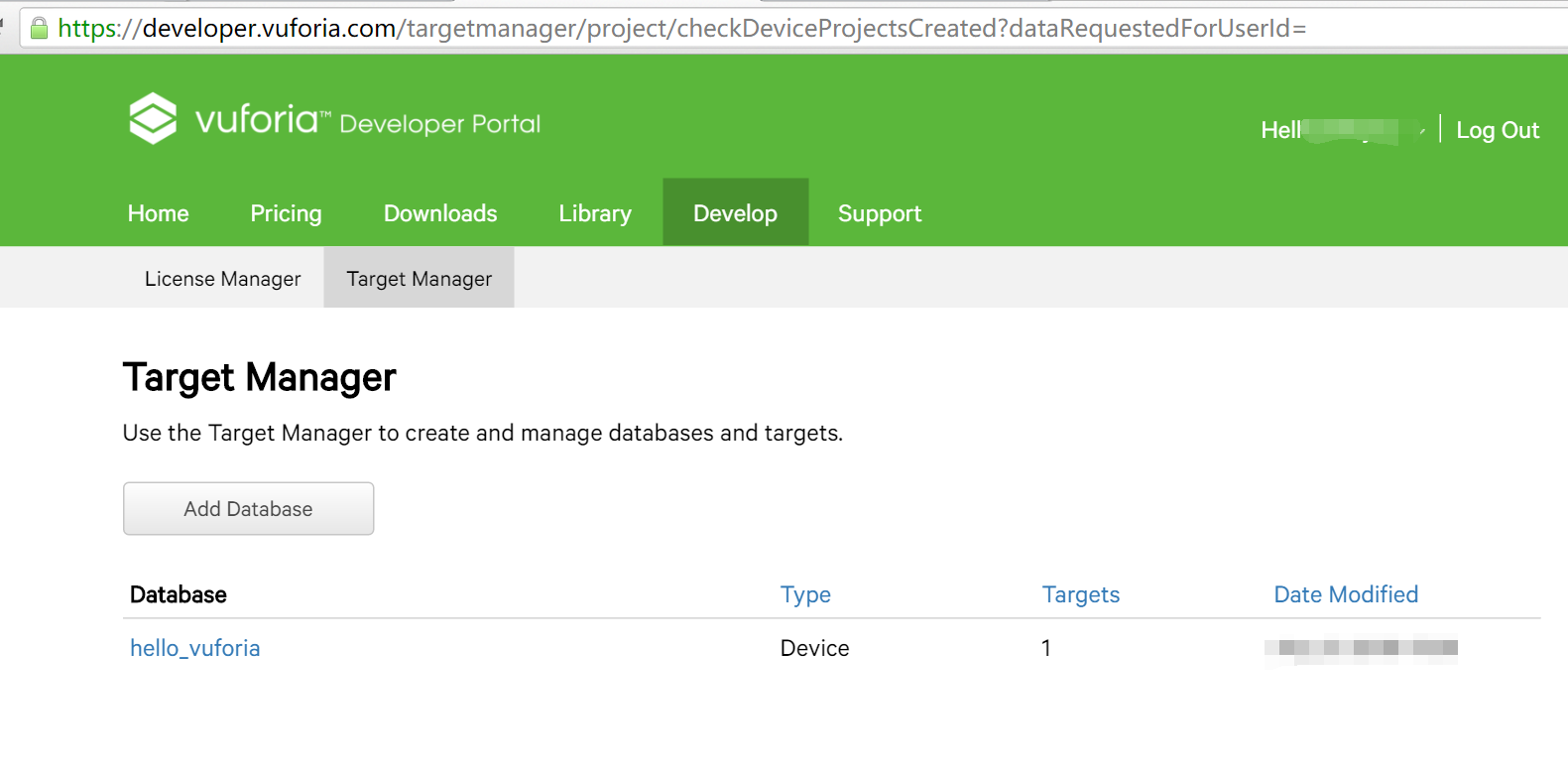Click the Vuforia logo icon

[153, 118]
